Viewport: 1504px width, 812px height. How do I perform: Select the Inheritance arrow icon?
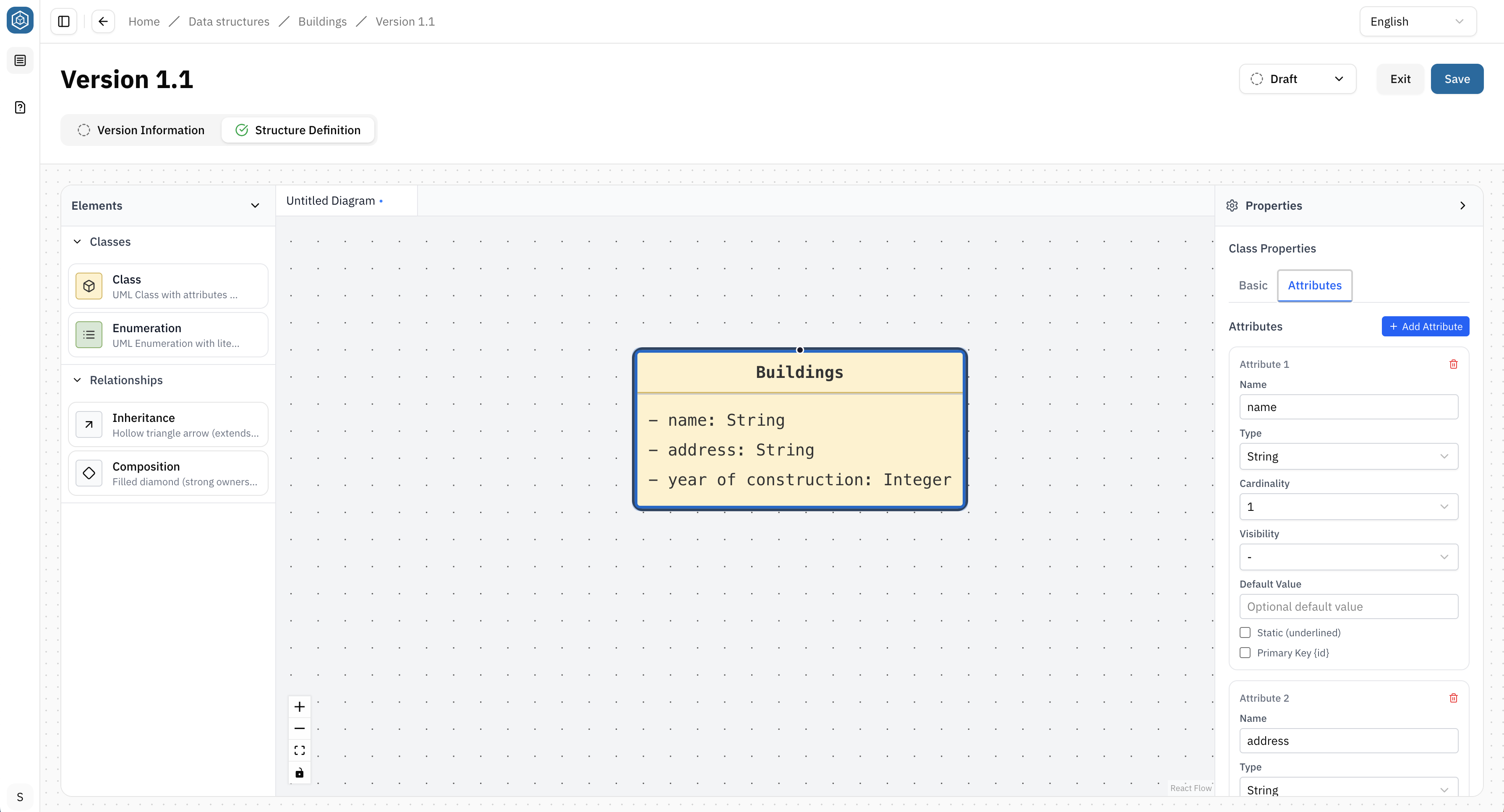(89, 425)
